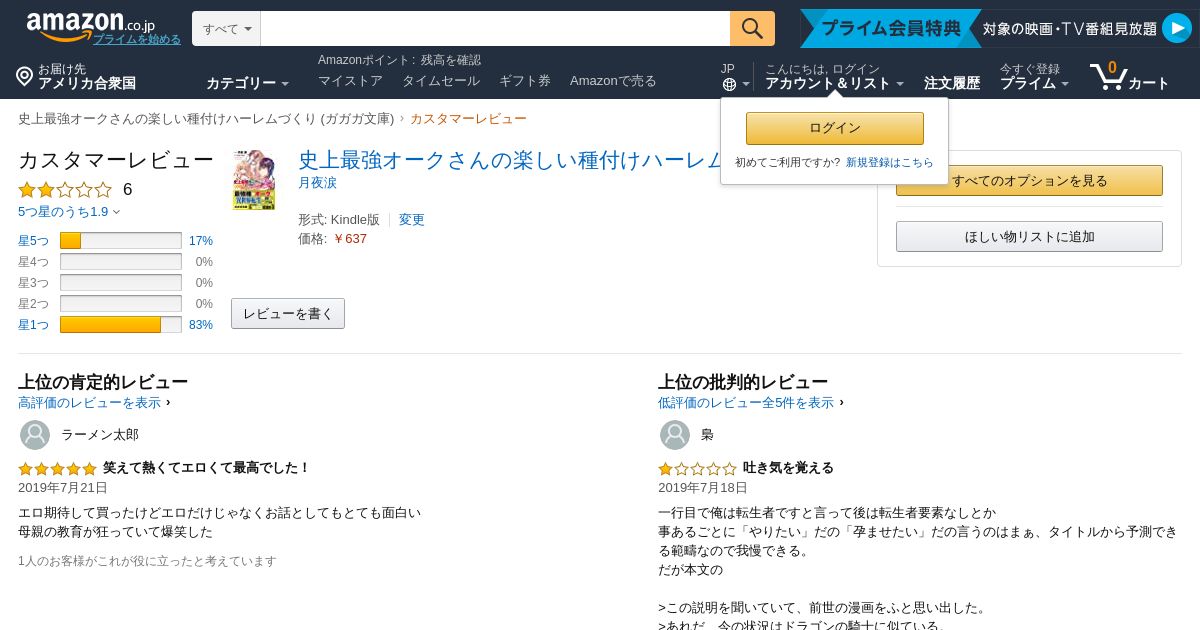The width and height of the screenshot is (1200, 630).
Task: Open the すべて search category dropdown
Action: click(226, 28)
